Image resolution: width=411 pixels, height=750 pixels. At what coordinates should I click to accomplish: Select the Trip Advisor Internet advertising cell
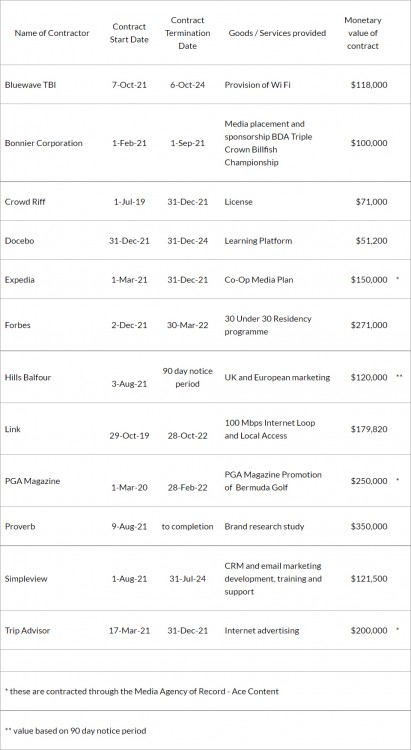tap(262, 630)
